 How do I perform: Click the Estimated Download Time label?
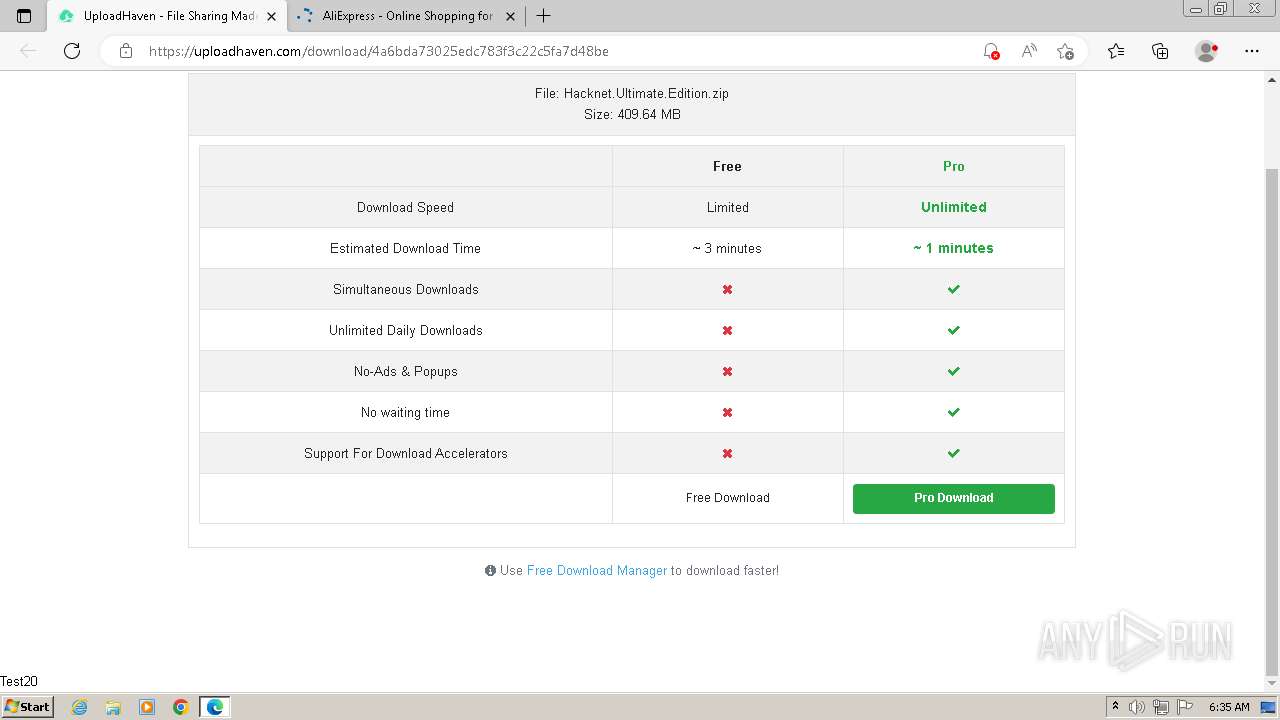click(405, 249)
